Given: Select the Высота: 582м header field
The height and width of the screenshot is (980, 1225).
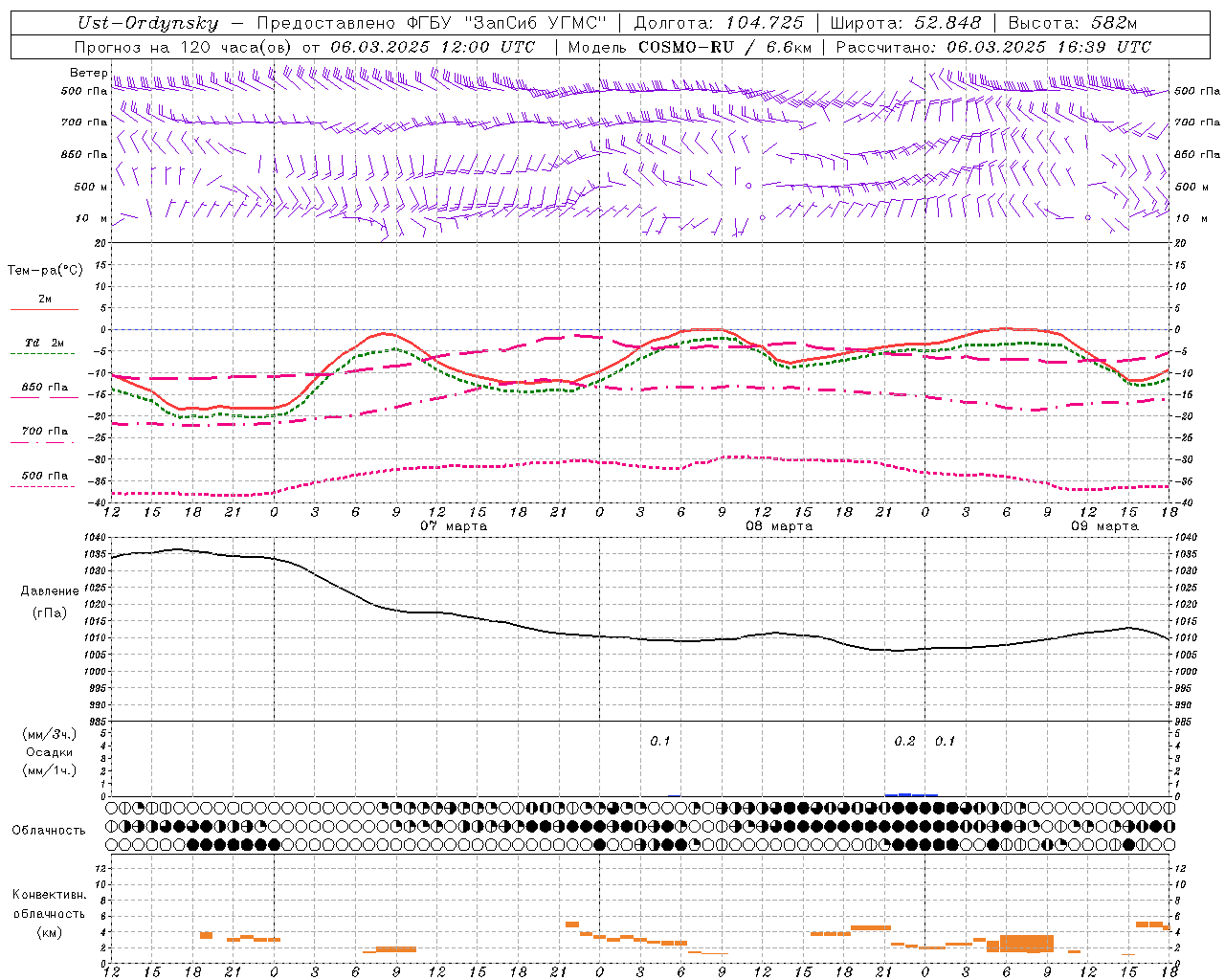Looking at the screenshot, I should 1073,23.
